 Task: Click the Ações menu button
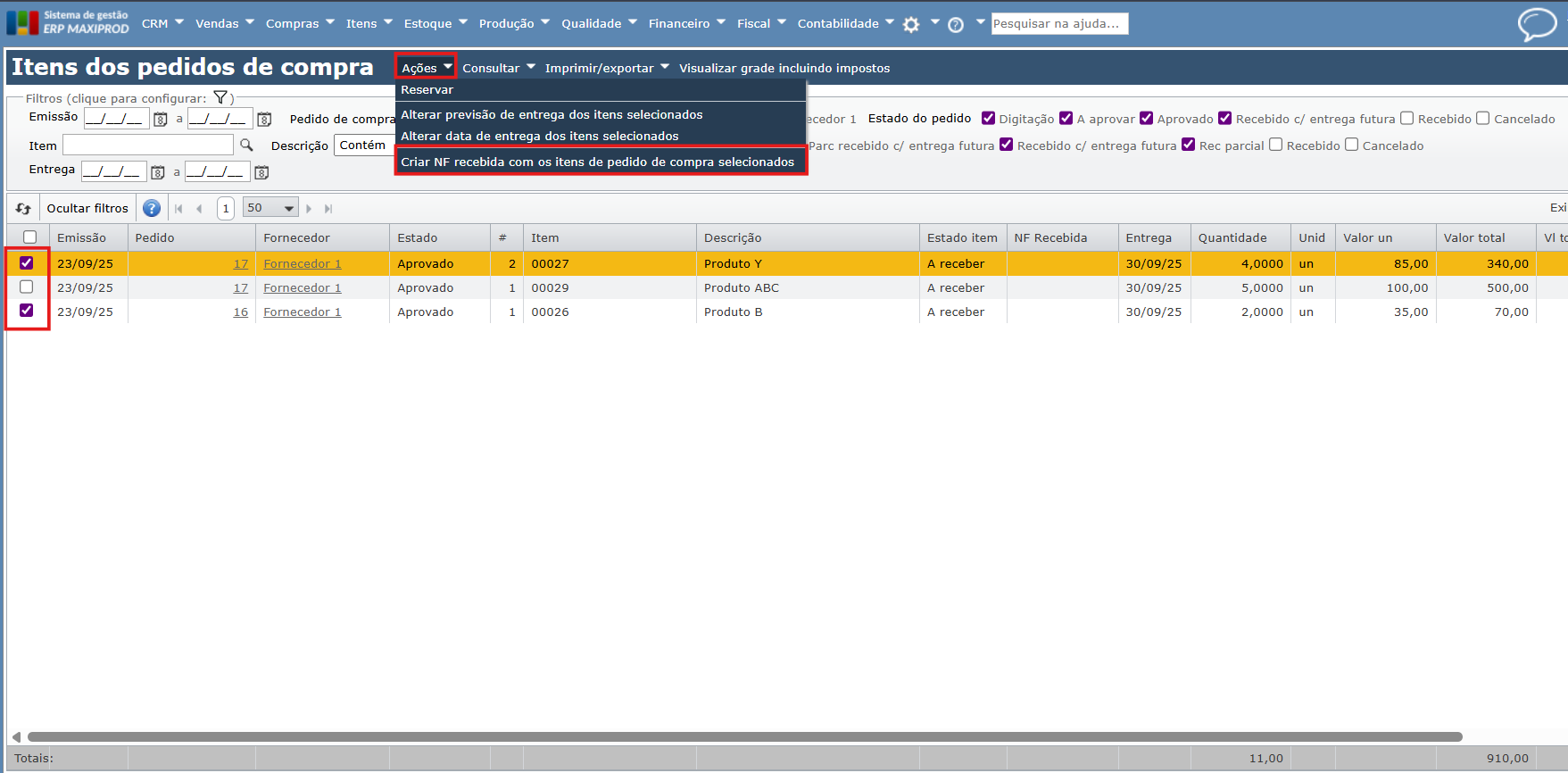pyautogui.click(x=426, y=68)
